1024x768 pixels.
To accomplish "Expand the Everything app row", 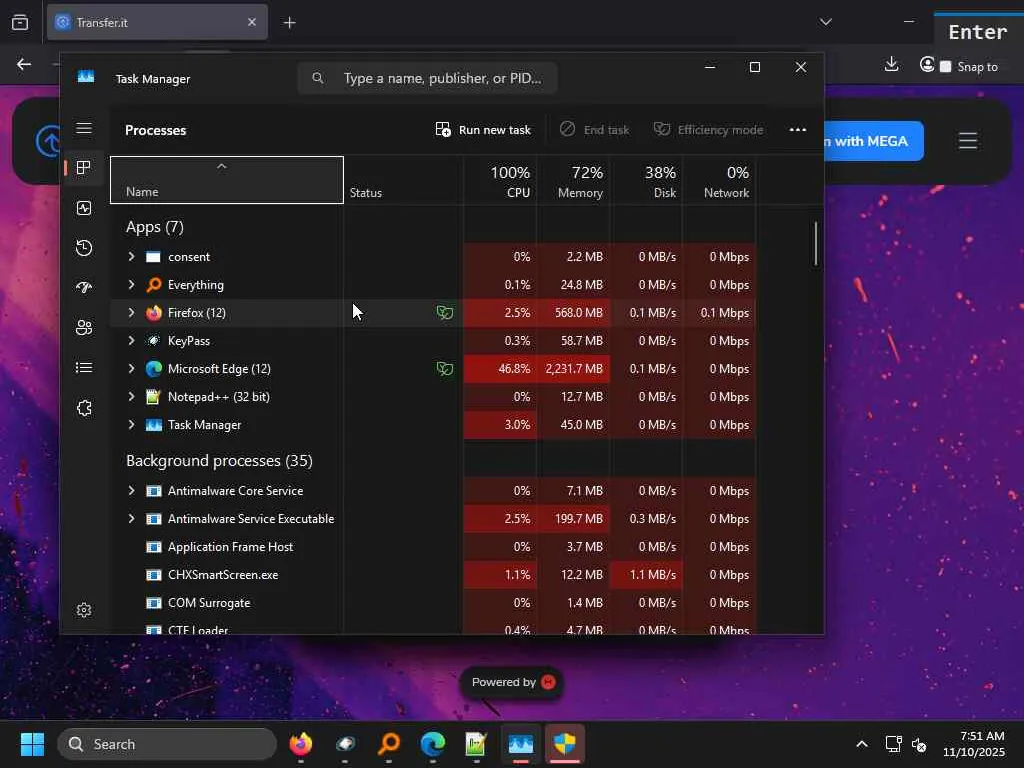I will click(131, 285).
